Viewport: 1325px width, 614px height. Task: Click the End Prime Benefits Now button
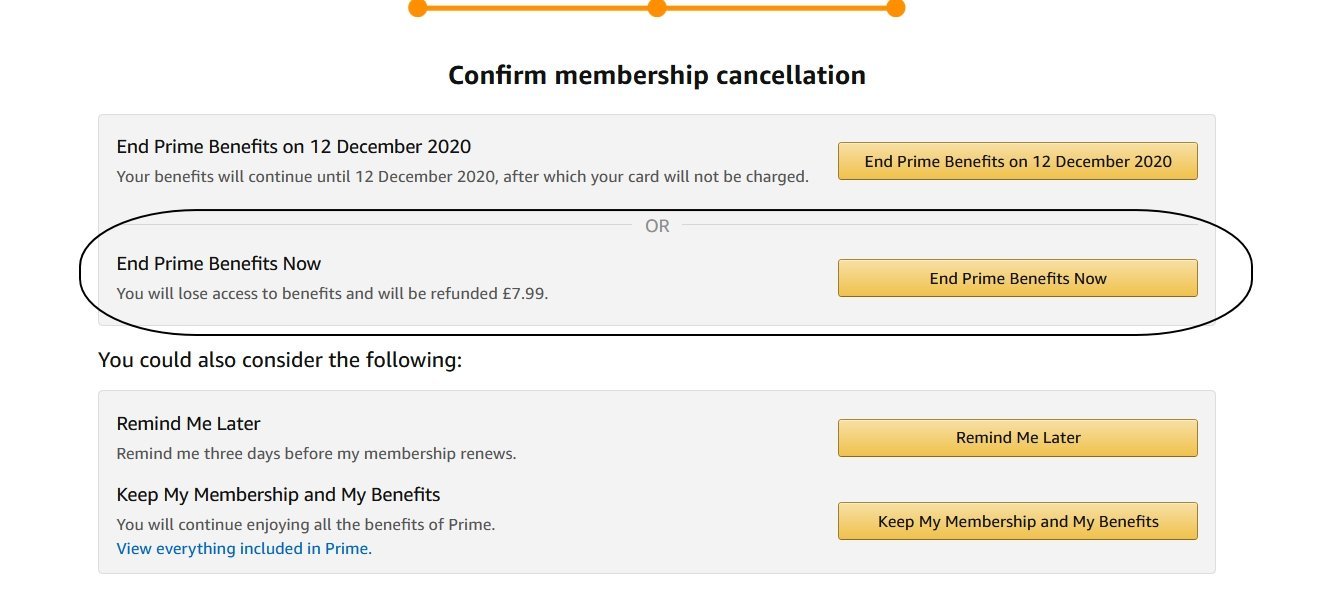(x=1017, y=279)
